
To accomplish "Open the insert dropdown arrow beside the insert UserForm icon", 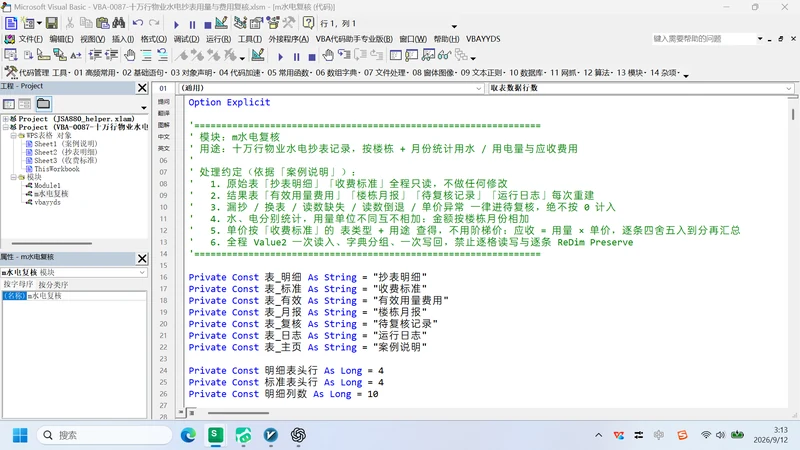I will pyautogui.click(x=39, y=23).
